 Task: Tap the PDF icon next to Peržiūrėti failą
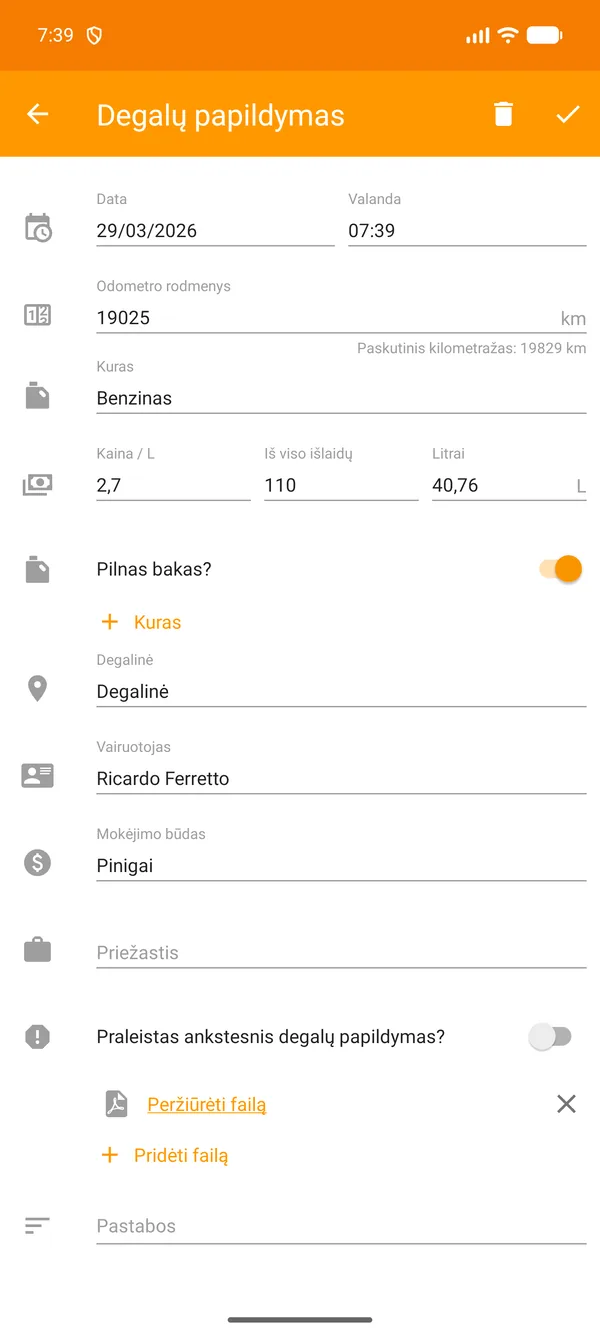click(x=116, y=1103)
